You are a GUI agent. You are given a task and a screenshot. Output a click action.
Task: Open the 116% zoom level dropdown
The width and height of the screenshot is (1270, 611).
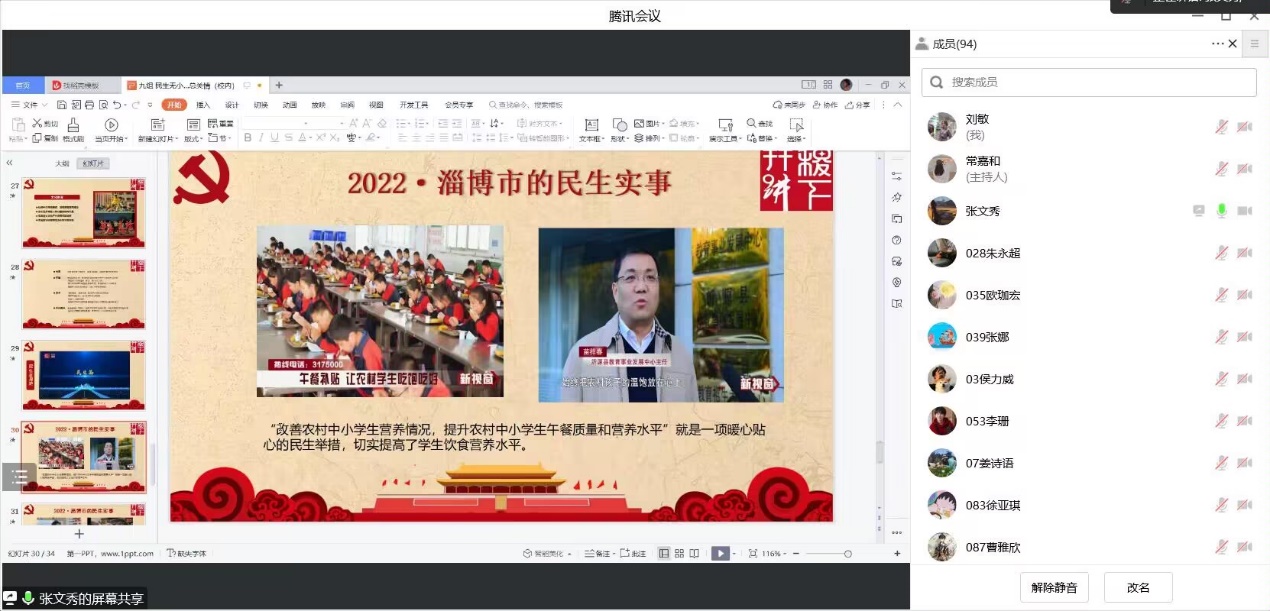point(772,553)
